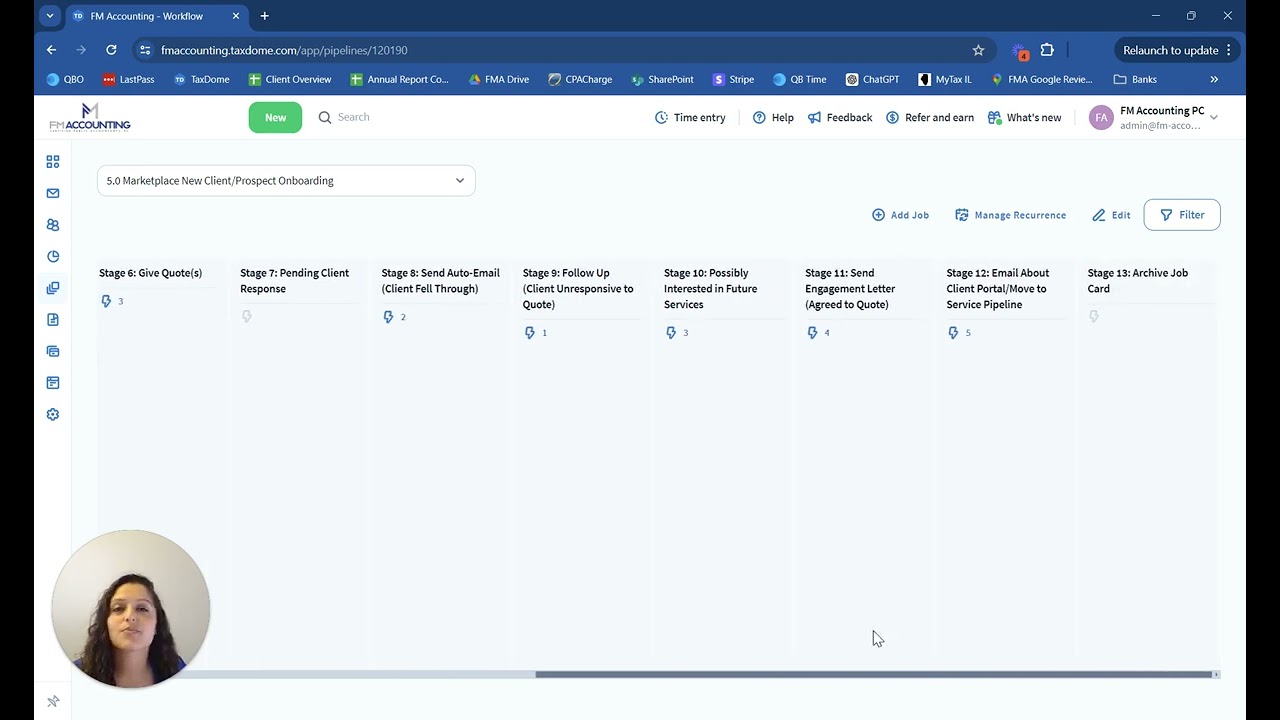Open the Help menu

773,117
